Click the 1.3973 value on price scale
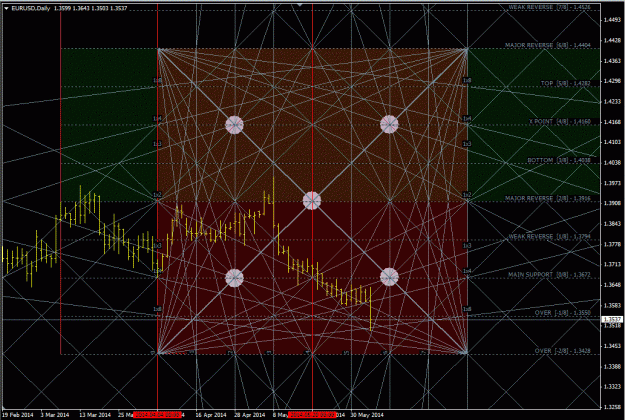 (x=612, y=183)
